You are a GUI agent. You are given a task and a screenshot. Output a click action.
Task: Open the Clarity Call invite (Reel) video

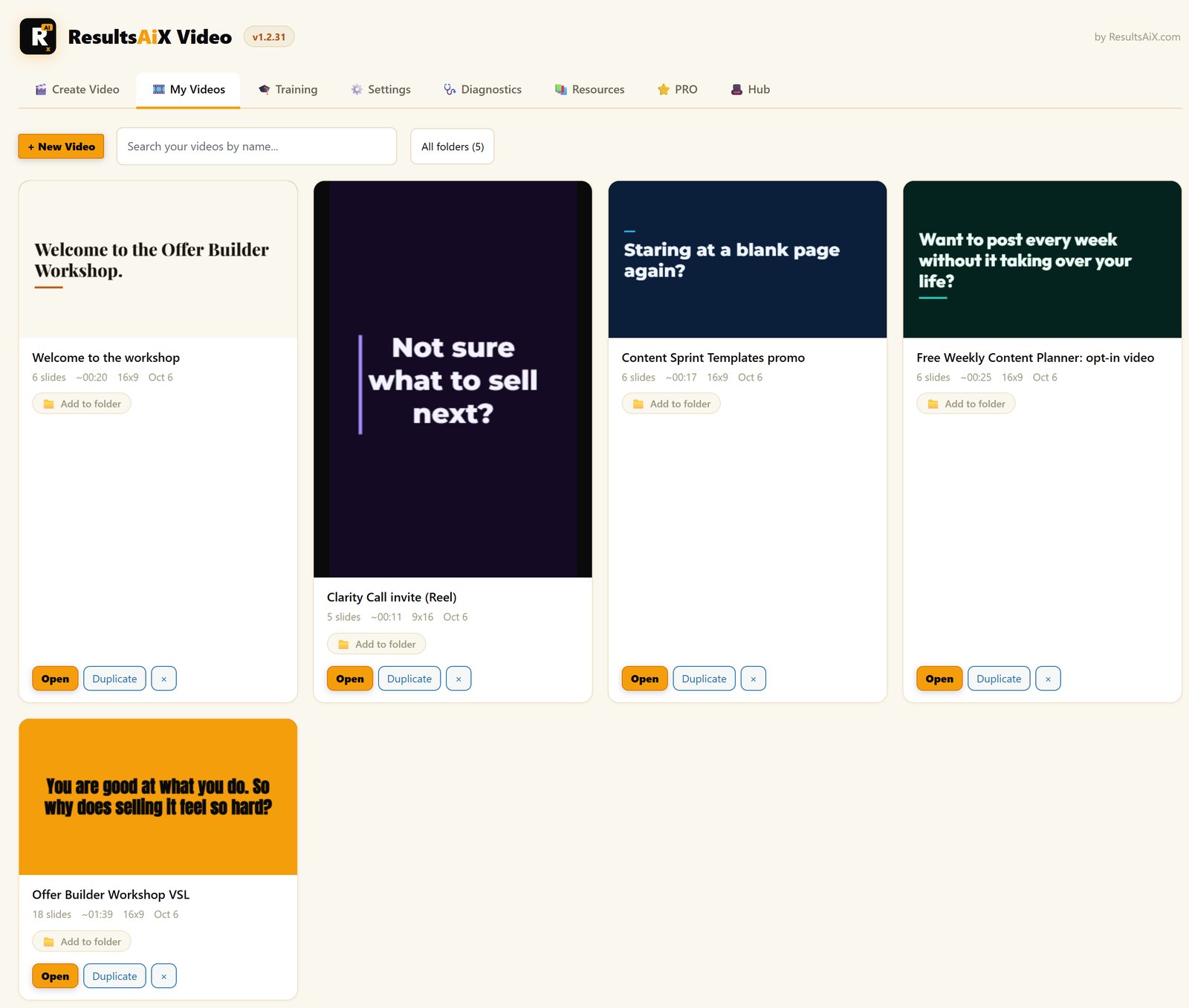point(350,679)
